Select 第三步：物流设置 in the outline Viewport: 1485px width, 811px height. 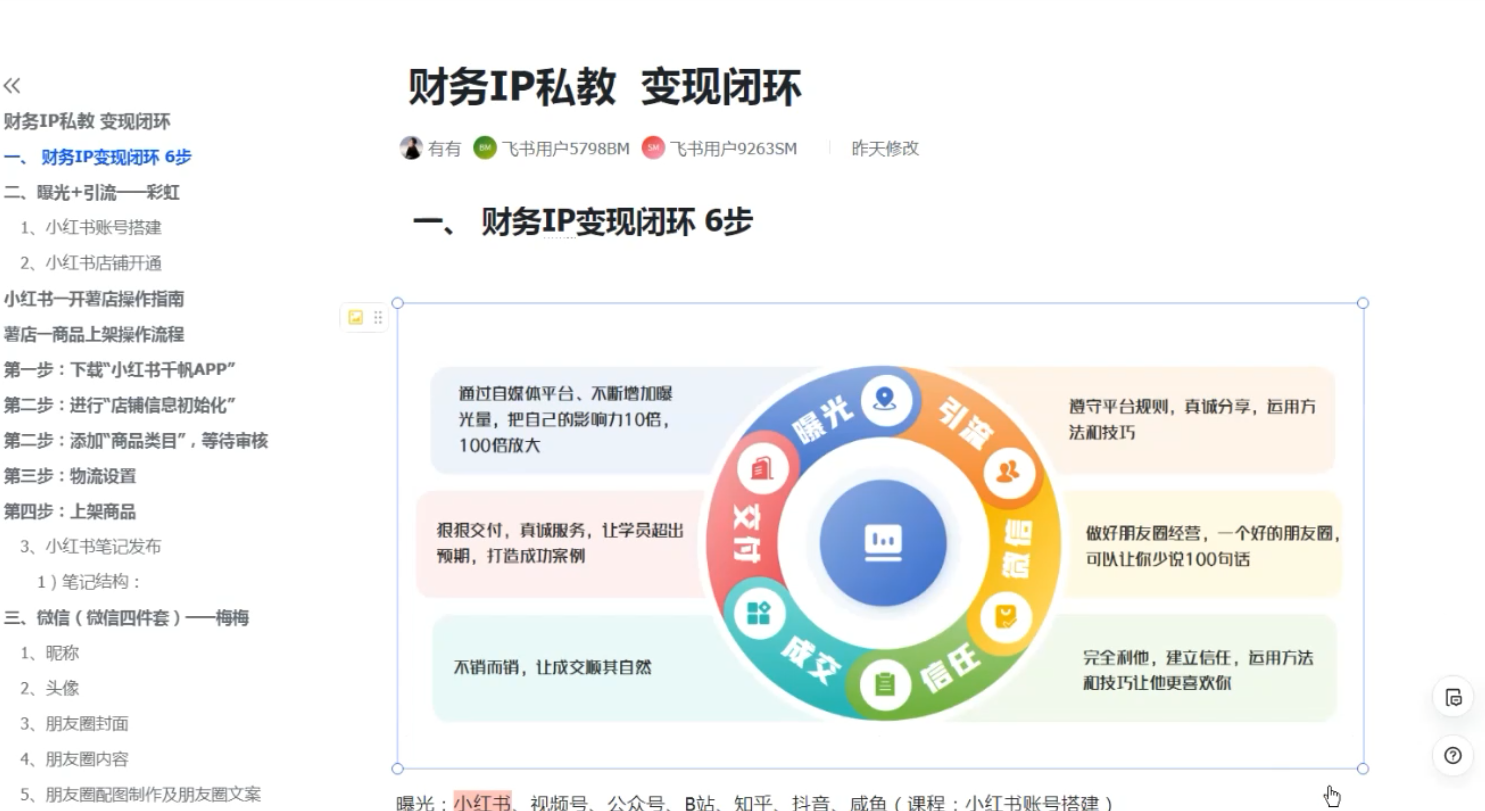click(x=70, y=476)
